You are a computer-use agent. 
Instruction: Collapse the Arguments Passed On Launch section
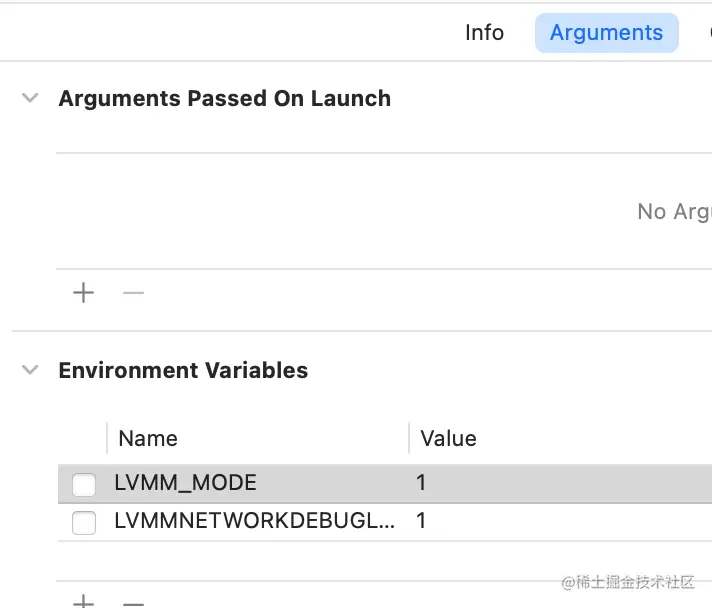(30, 98)
